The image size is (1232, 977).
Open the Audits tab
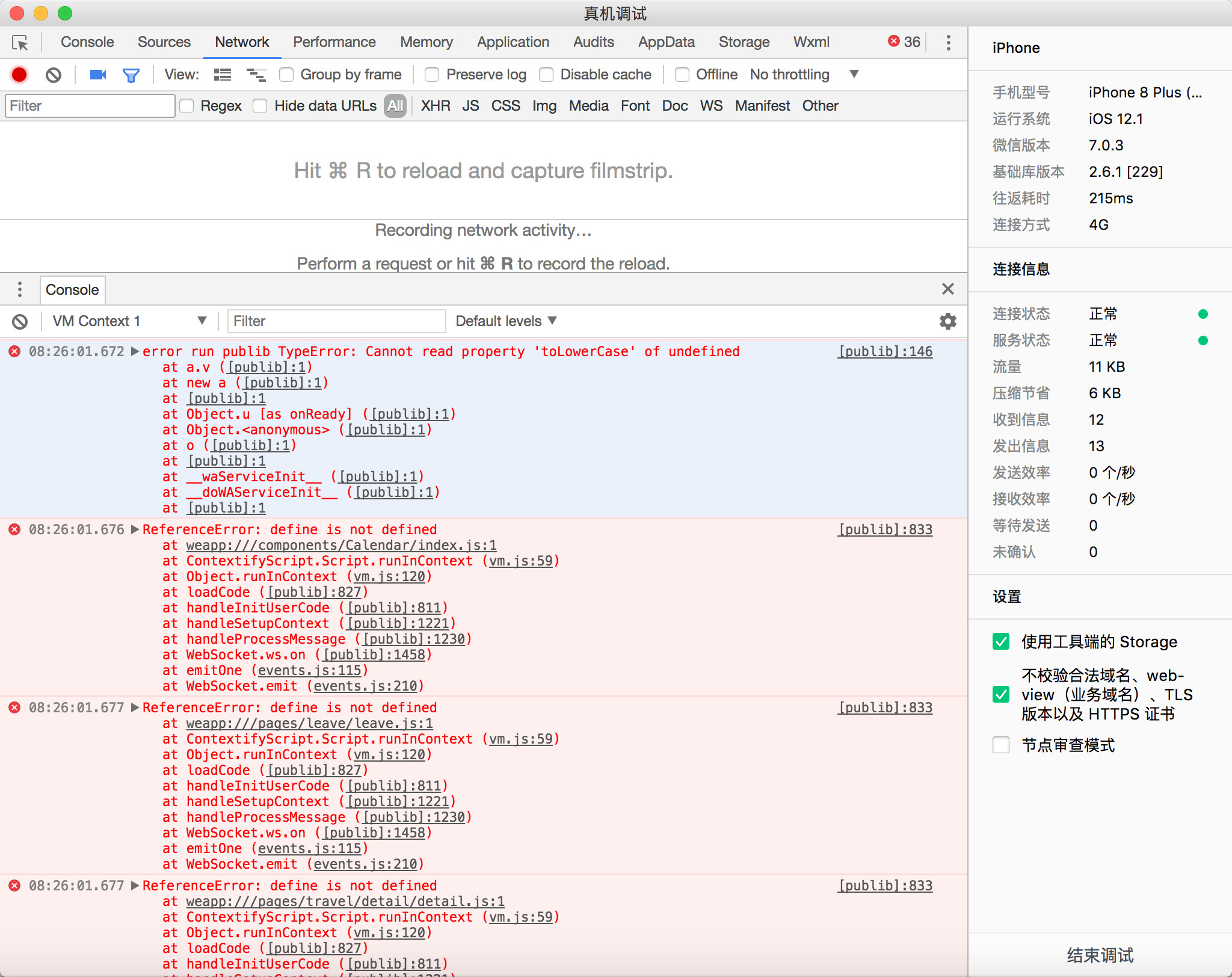point(594,42)
